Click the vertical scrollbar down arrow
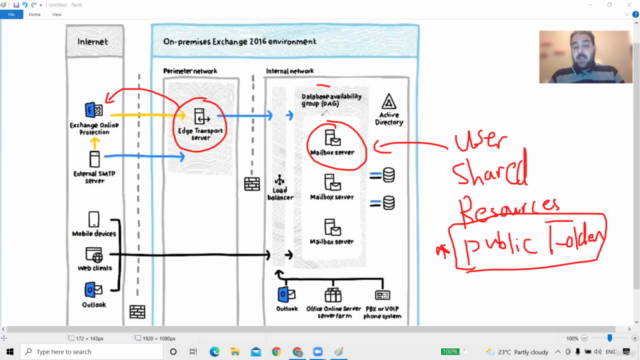 [636, 322]
